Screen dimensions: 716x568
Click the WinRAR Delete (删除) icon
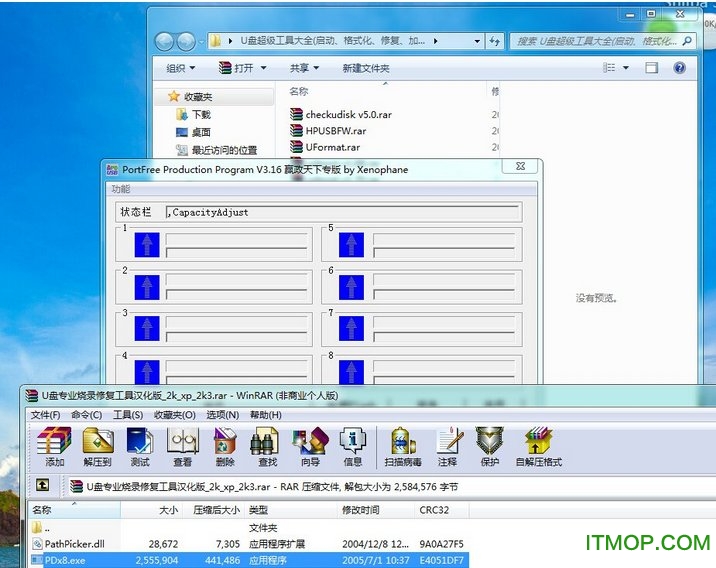click(225, 447)
